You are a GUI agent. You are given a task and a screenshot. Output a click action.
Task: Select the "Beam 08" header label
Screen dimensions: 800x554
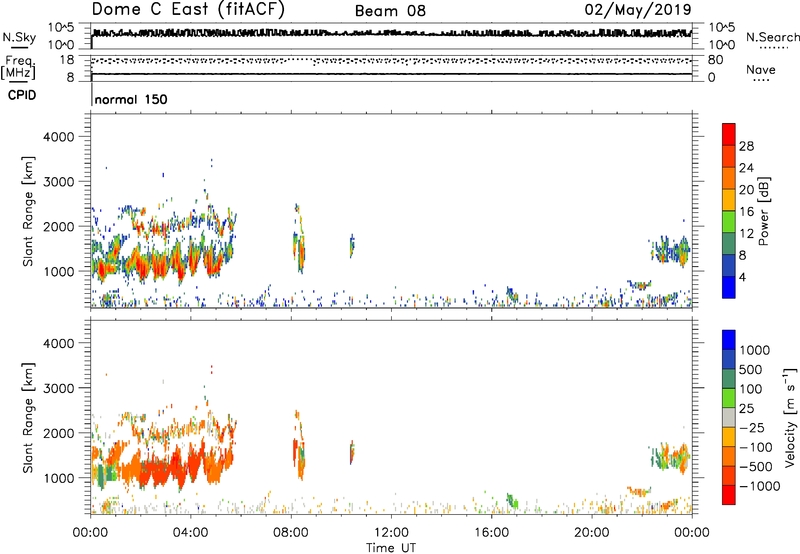[390, 11]
